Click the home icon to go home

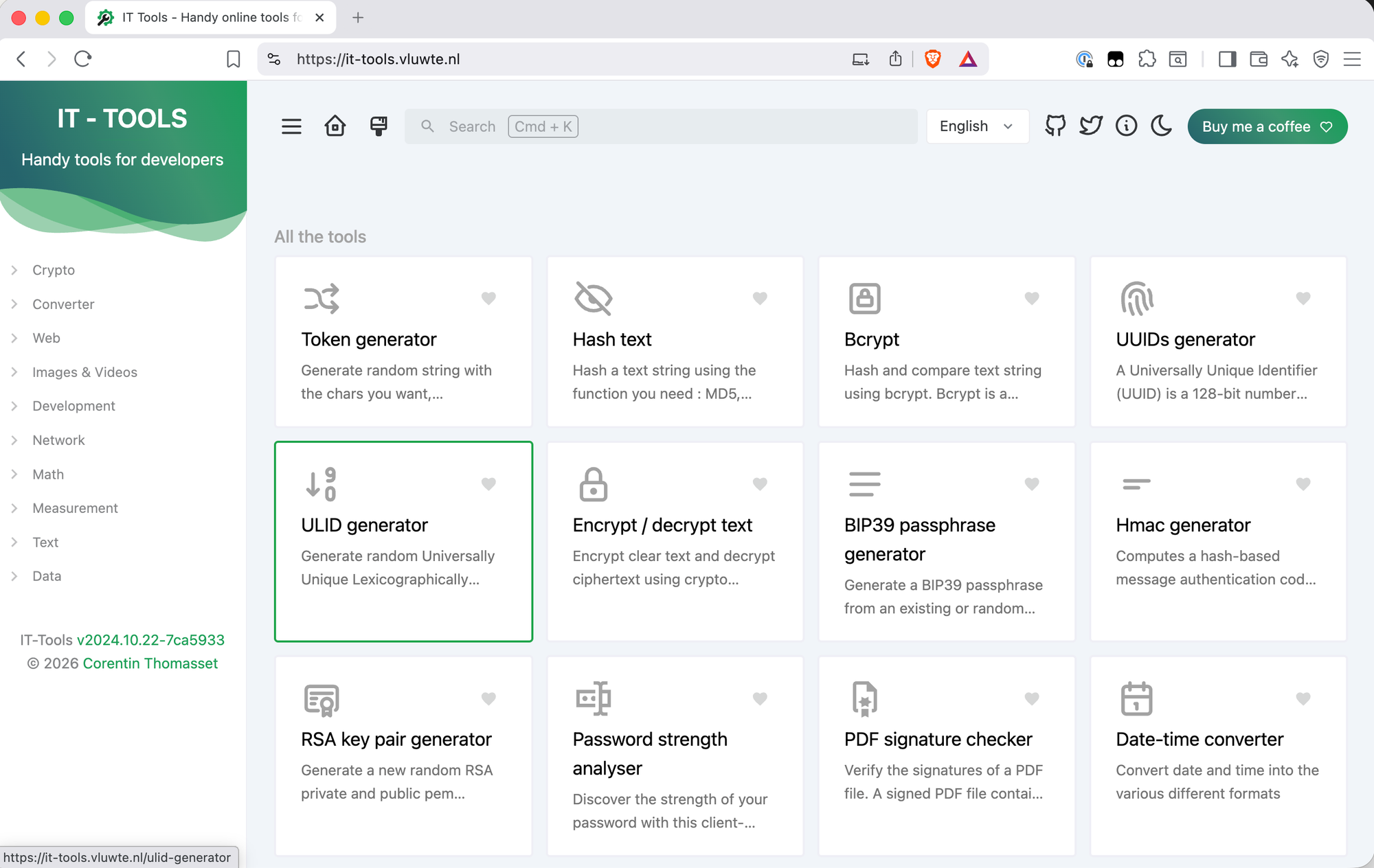[335, 126]
